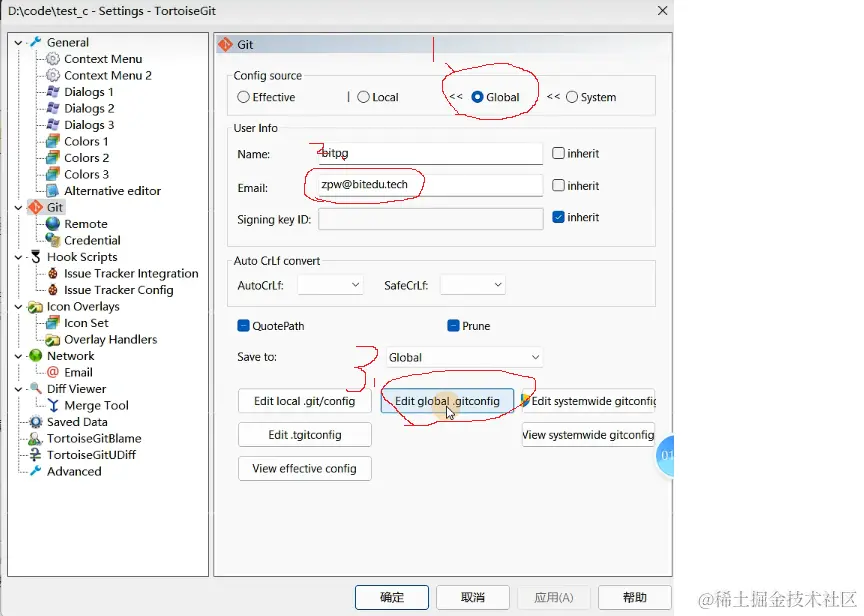The width and height of the screenshot is (864, 616).
Task: Open the SafeCrLf dropdown
Action: coord(473,285)
